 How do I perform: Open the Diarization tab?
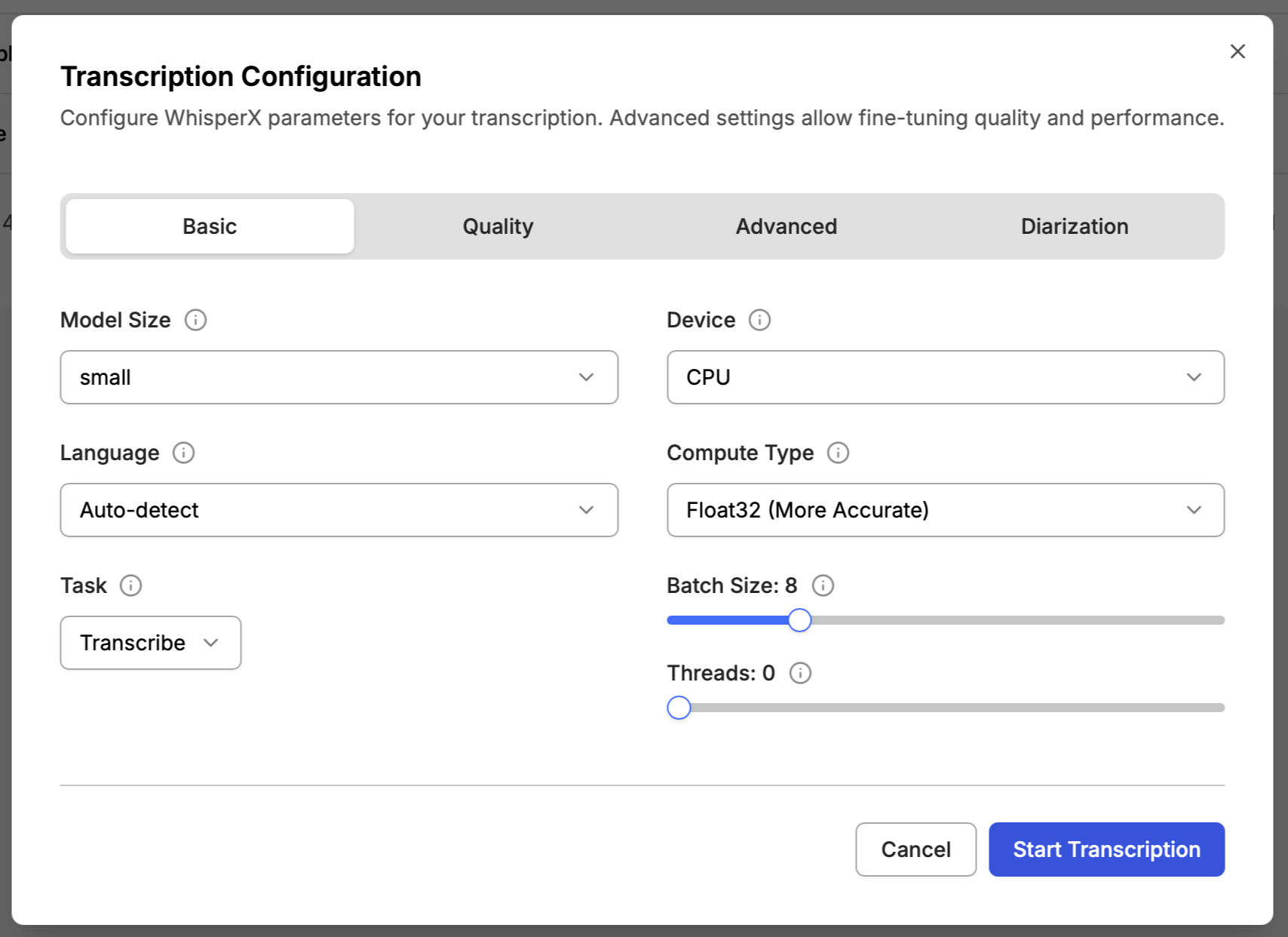1074,226
